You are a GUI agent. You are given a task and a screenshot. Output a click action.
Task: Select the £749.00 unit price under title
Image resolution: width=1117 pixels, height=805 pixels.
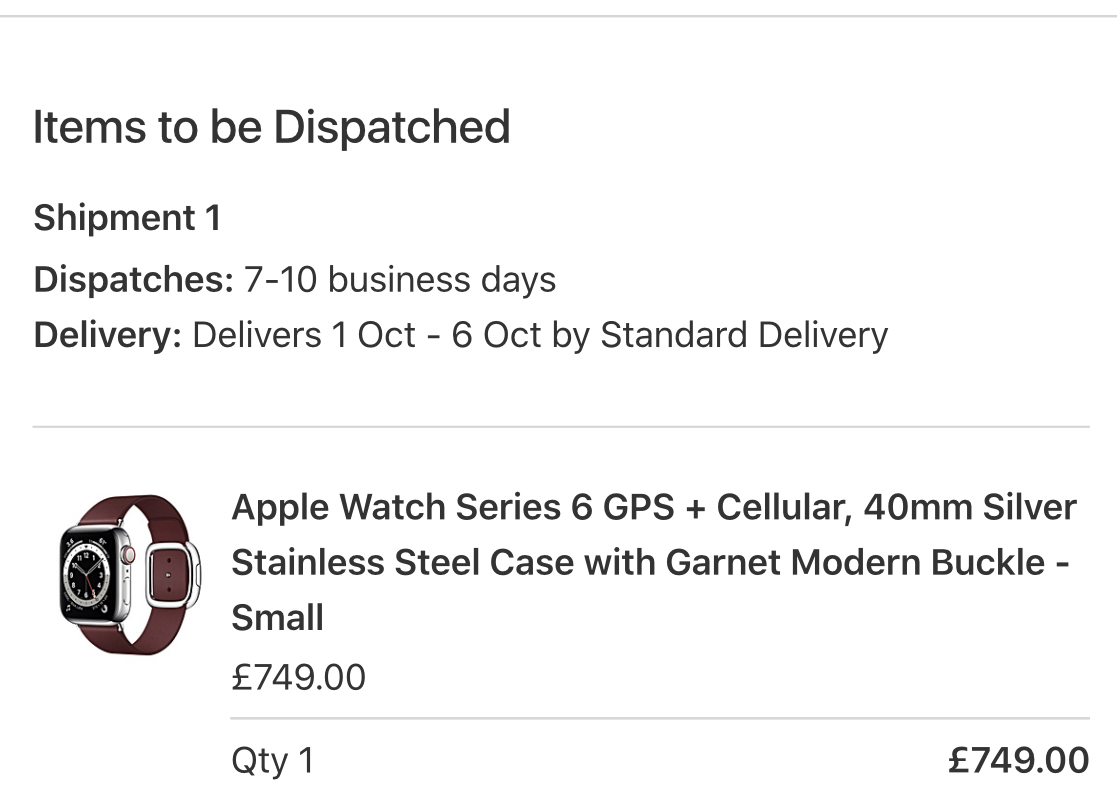coord(298,677)
